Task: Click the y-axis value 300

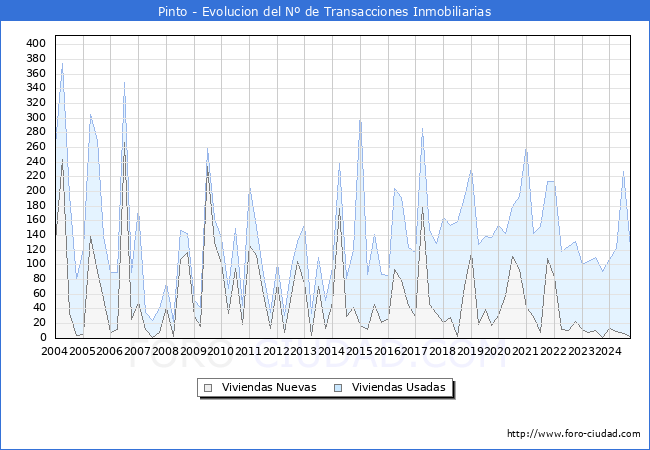Action: pos(36,117)
